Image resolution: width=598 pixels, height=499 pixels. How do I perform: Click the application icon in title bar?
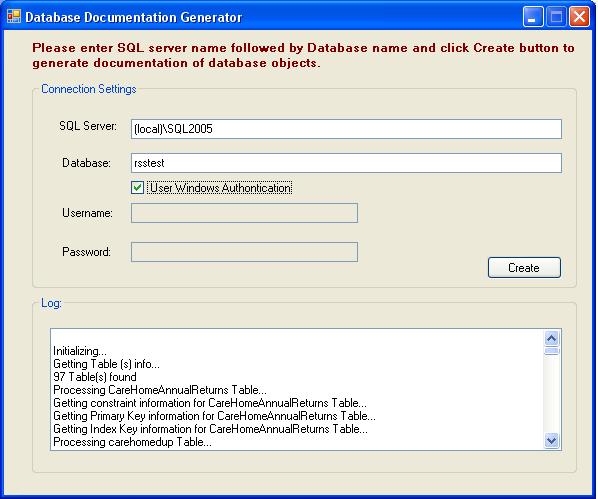(14, 16)
